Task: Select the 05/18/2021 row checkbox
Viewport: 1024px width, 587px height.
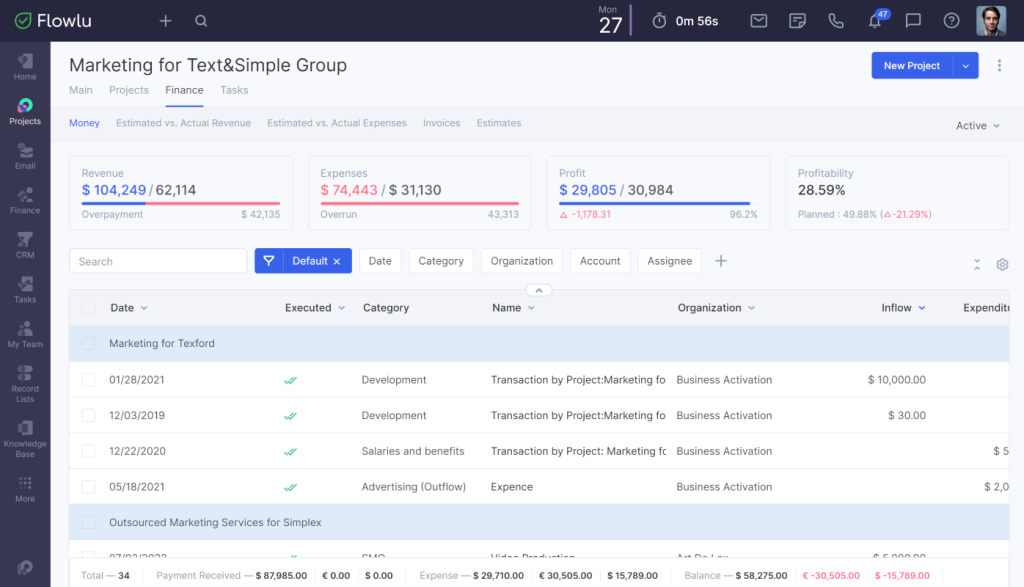Action: click(88, 486)
